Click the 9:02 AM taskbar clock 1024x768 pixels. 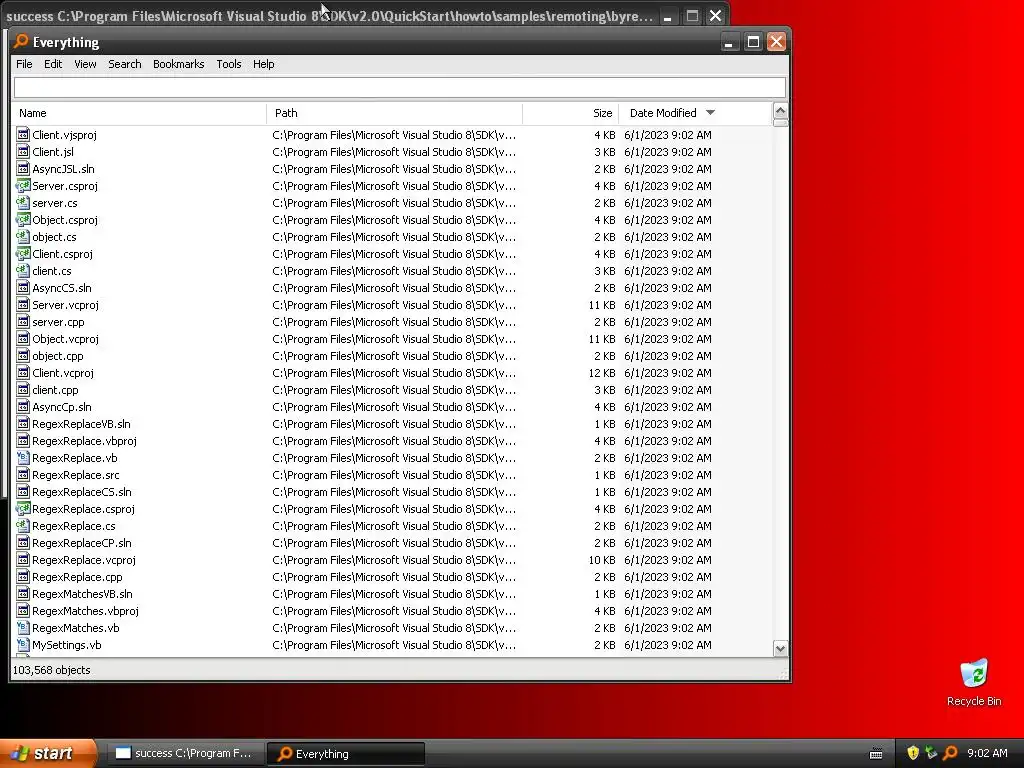(x=987, y=753)
